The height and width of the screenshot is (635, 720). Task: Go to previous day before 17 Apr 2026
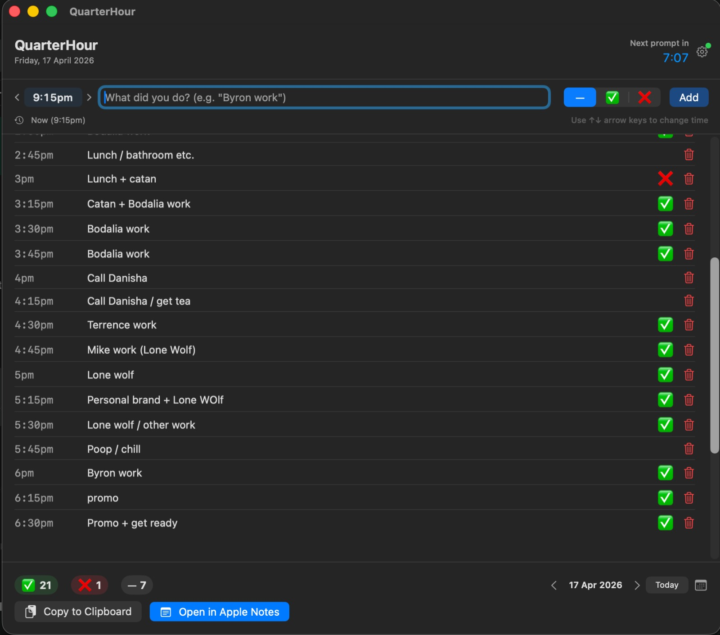(x=554, y=585)
